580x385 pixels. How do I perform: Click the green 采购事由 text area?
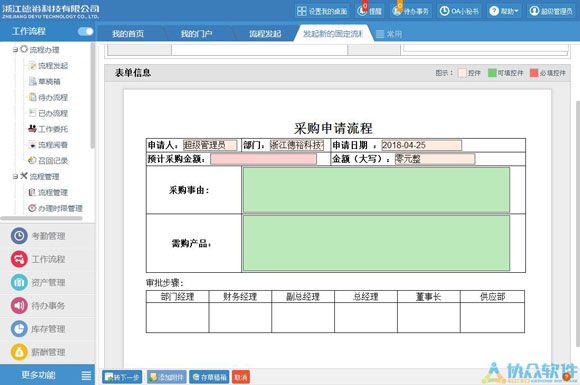pyautogui.click(x=376, y=190)
